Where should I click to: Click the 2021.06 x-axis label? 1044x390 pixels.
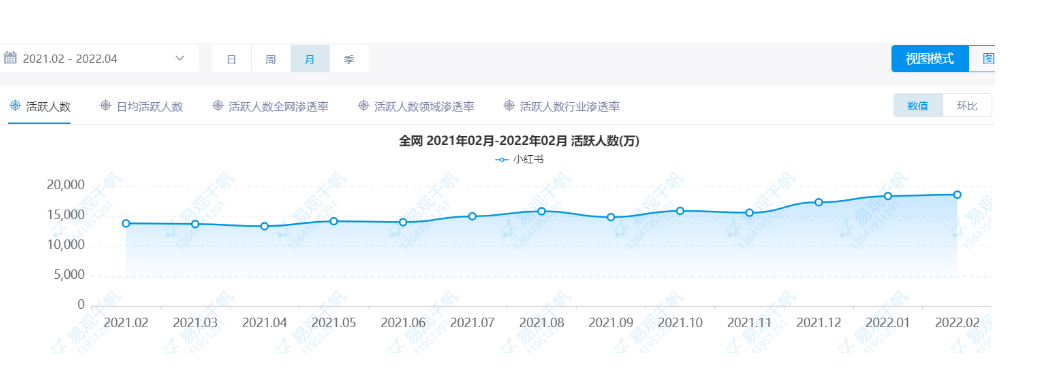[x=403, y=323]
